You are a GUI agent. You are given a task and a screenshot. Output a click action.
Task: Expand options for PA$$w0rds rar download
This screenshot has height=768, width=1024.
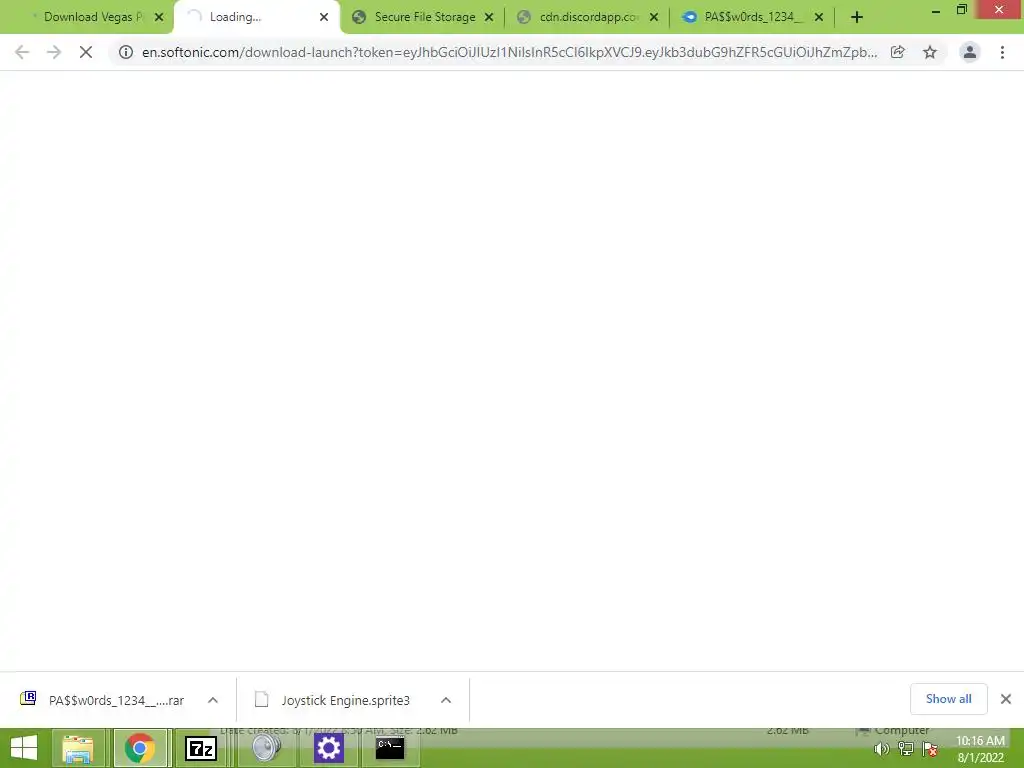click(x=213, y=700)
